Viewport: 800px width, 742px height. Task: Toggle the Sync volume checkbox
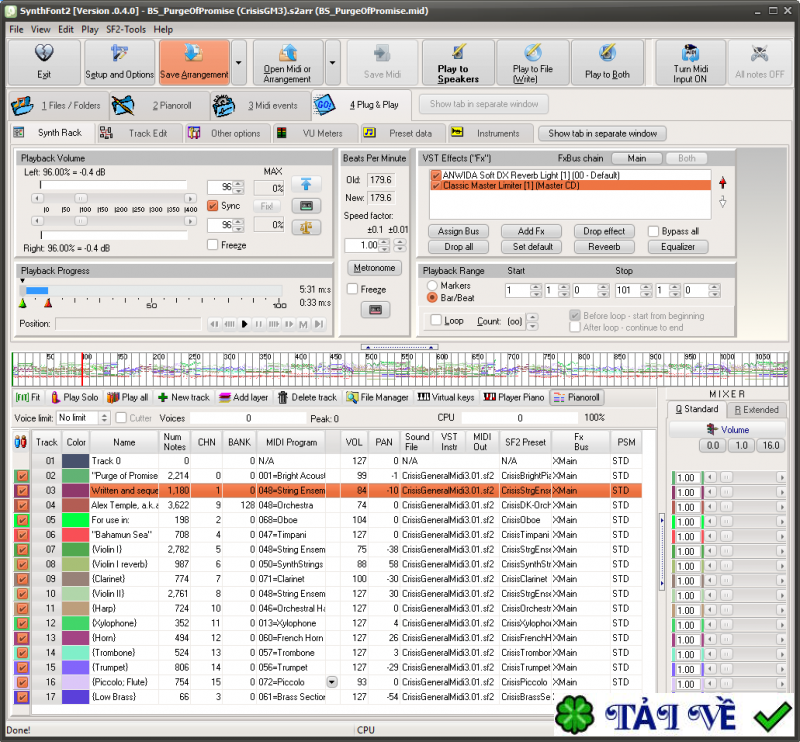coord(212,206)
